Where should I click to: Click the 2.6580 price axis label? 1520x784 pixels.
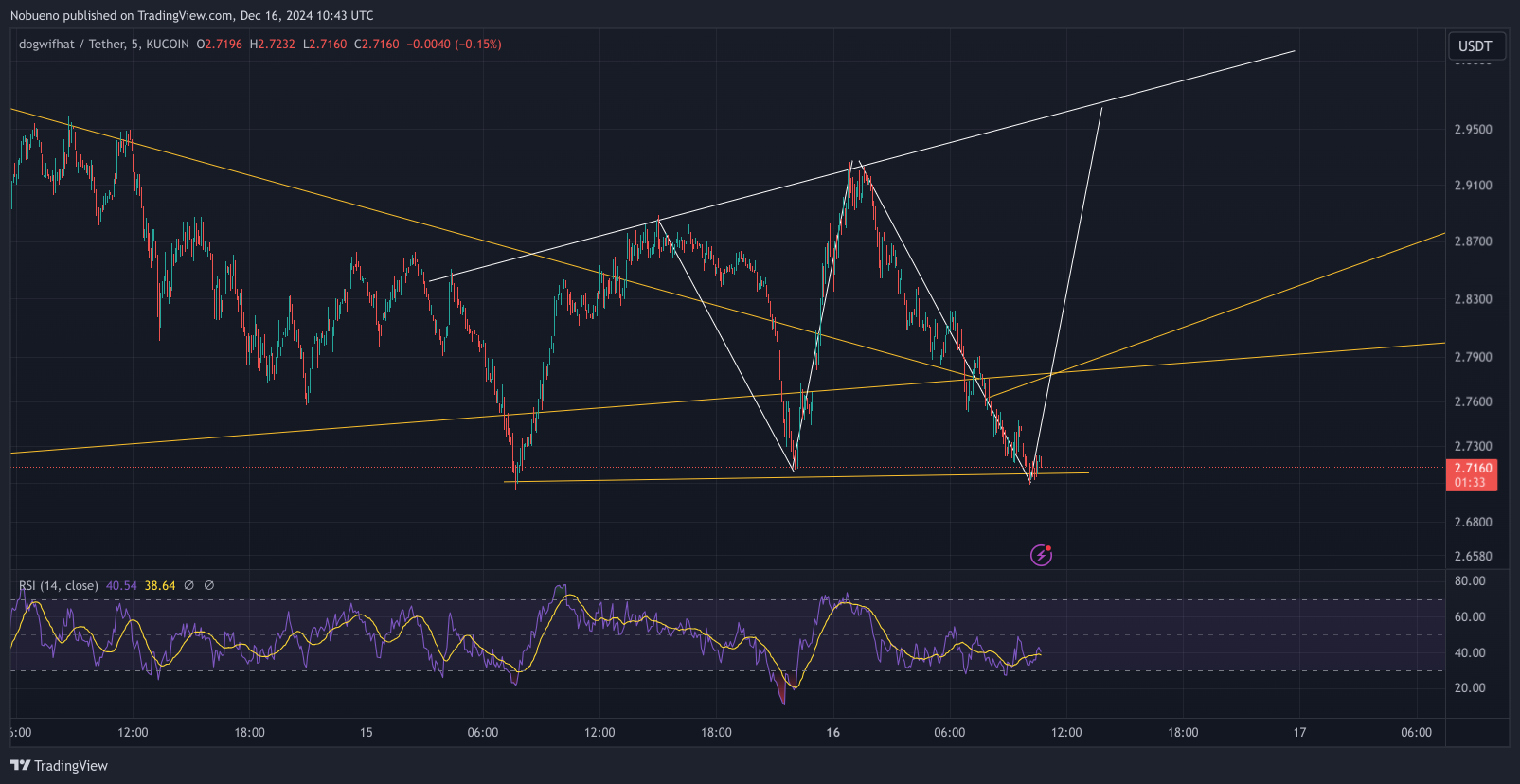click(x=1473, y=556)
